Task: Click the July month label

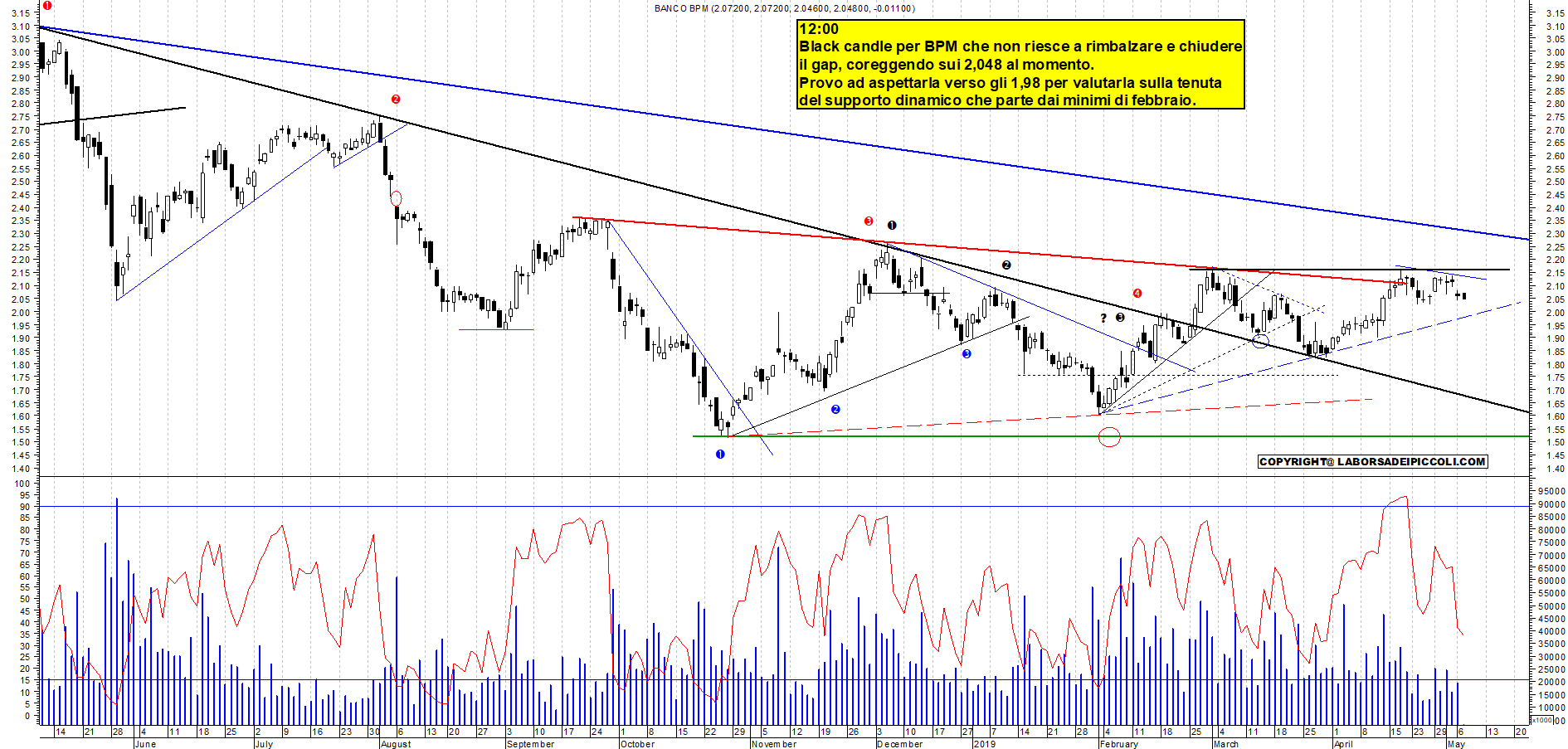Action: tap(264, 744)
